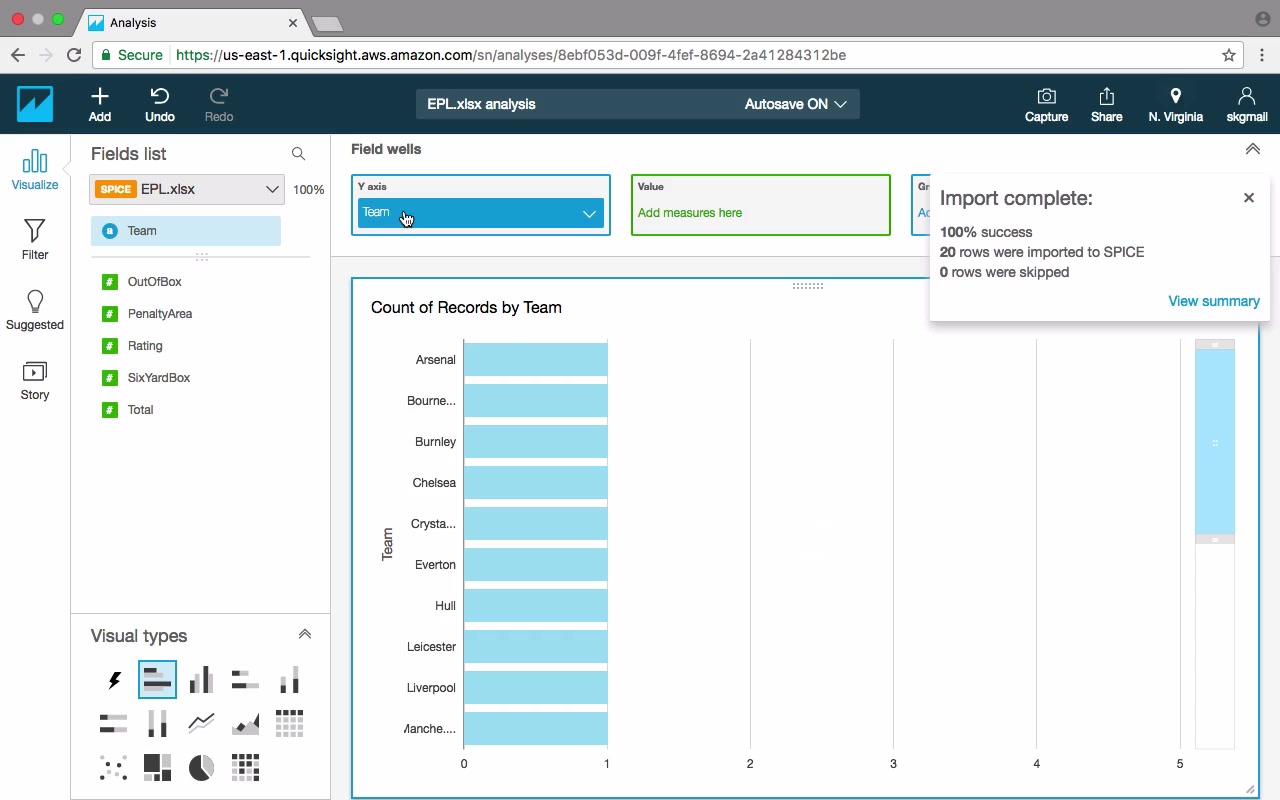Select the horizontal bar chart visual type
The height and width of the screenshot is (800, 1280).
(157, 680)
